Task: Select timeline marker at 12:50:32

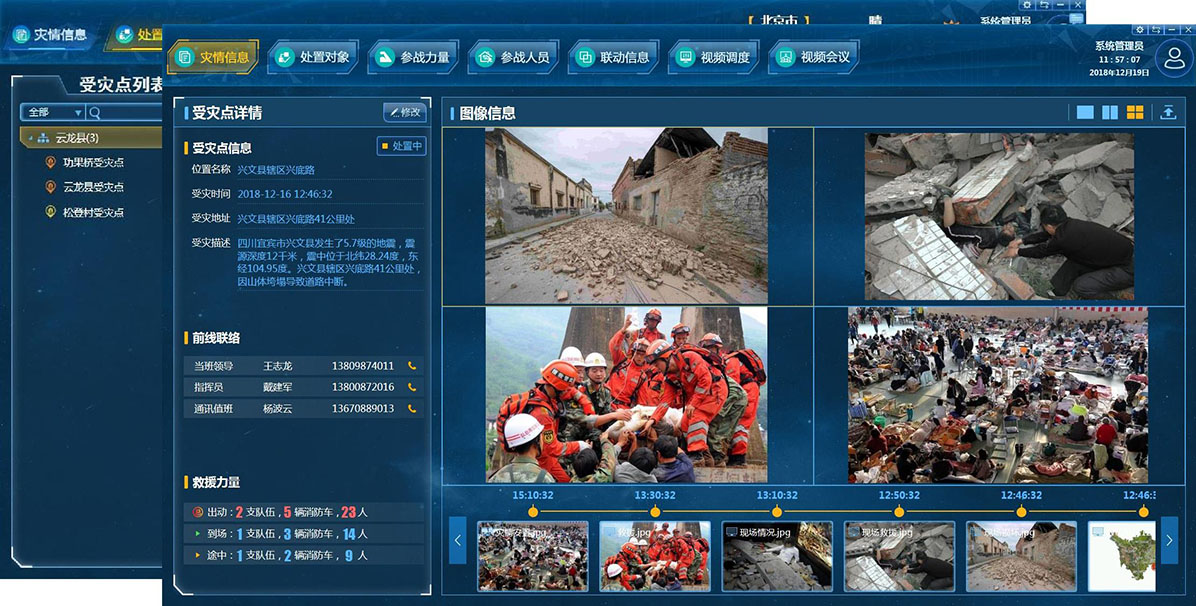Action: click(899, 511)
